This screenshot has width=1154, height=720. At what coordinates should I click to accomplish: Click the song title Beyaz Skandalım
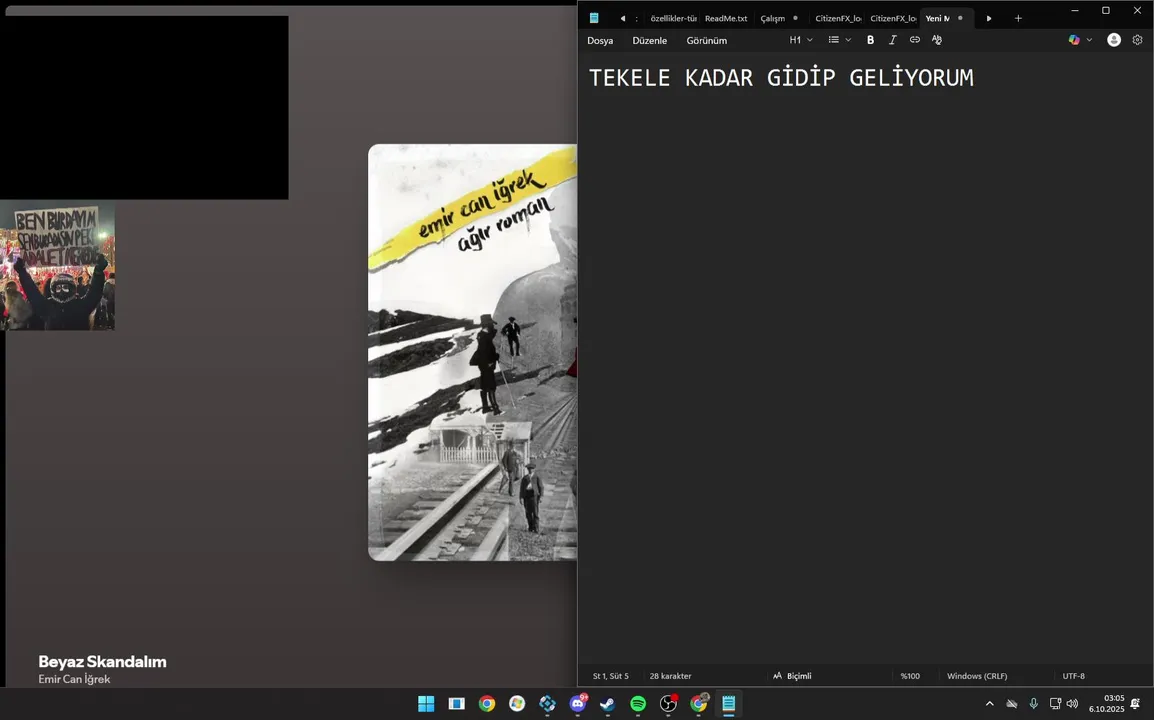(x=102, y=661)
